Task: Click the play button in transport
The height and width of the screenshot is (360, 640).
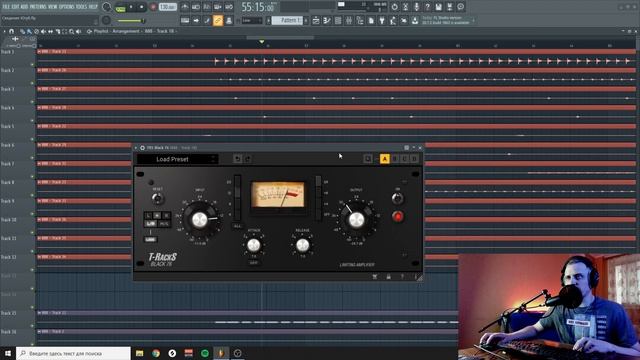Action: click(131, 7)
